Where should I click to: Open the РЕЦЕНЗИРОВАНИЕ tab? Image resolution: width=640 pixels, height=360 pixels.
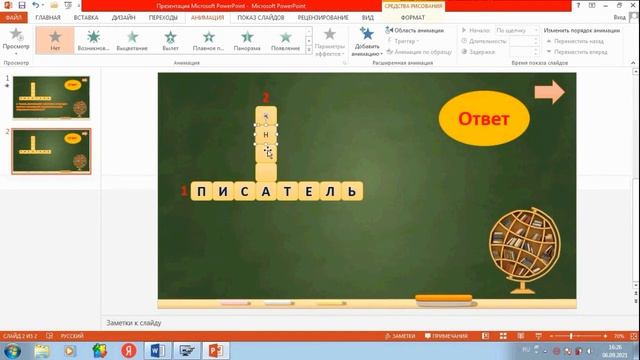coord(323,18)
